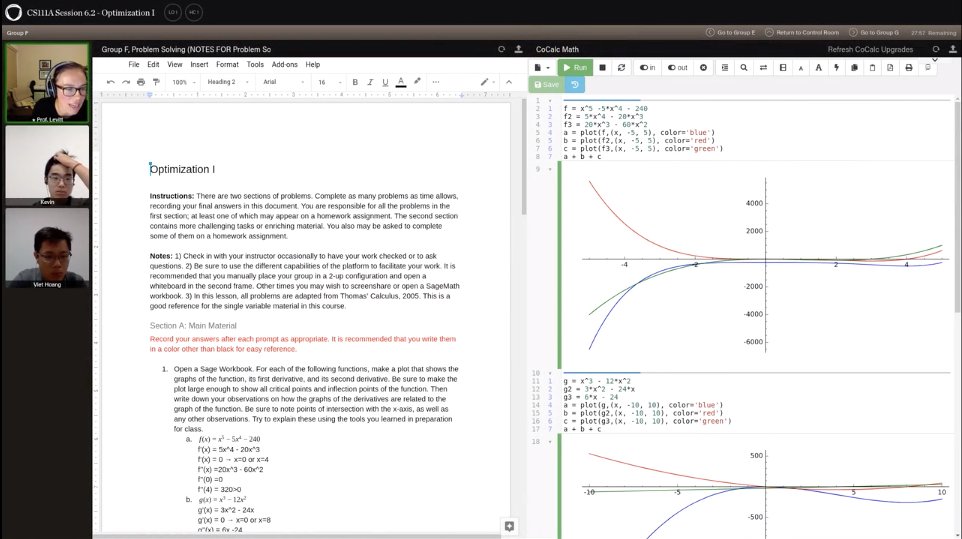Save the CoCalc worksheet
The height and width of the screenshot is (539, 962).
point(546,85)
